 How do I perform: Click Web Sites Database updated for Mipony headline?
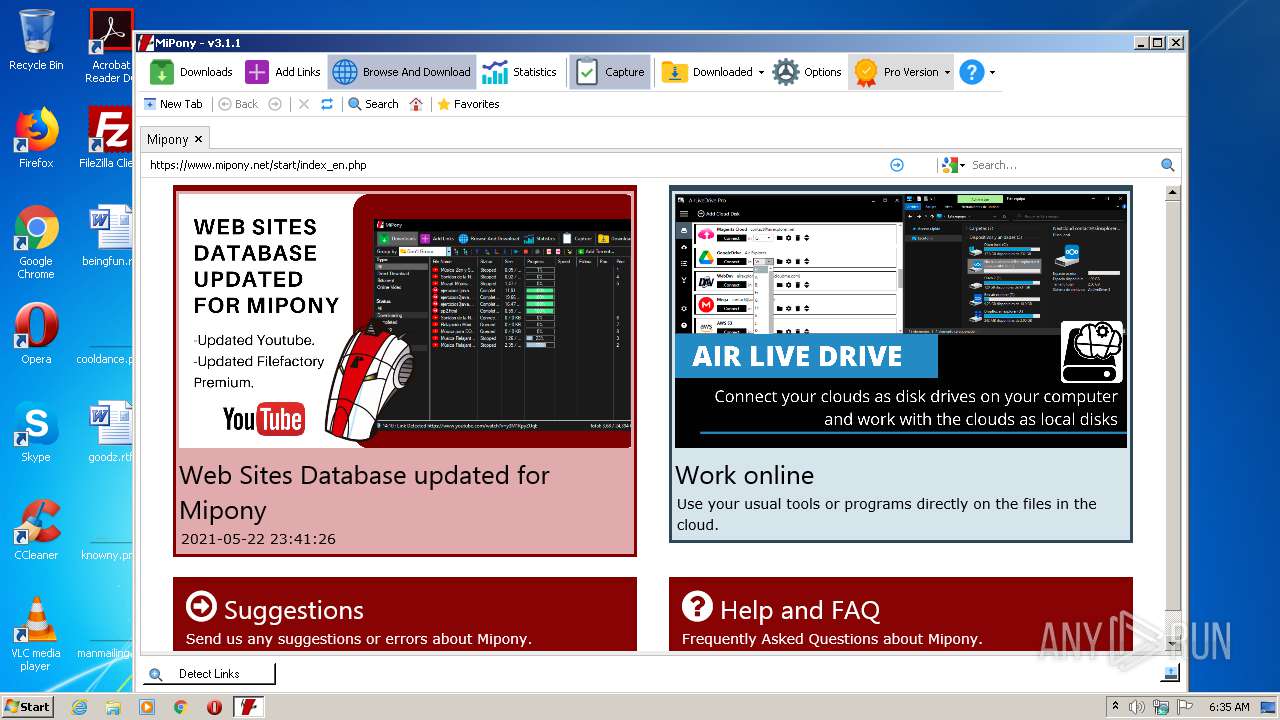(364, 492)
